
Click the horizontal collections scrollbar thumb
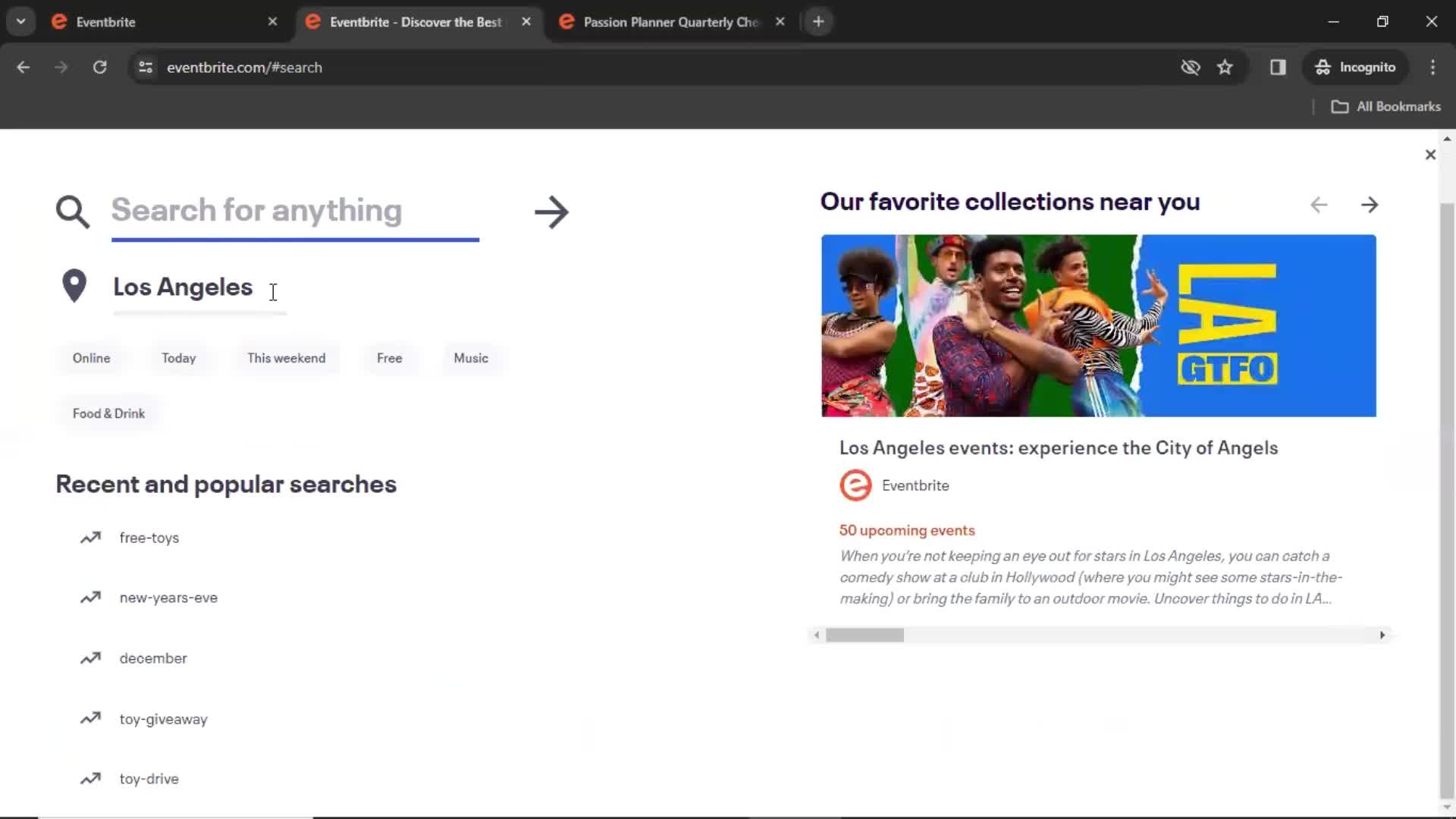tap(864, 635)
